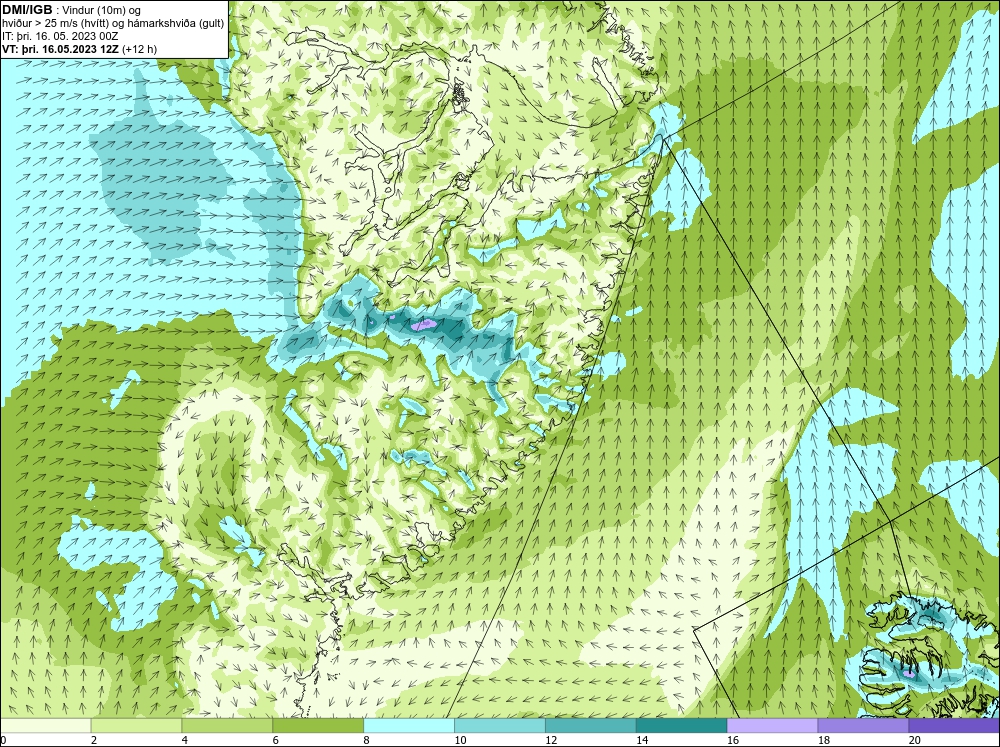
Task: Click the 'IT: þri. 16. 05. 2023 00Z' text
Action: [60, 36]
